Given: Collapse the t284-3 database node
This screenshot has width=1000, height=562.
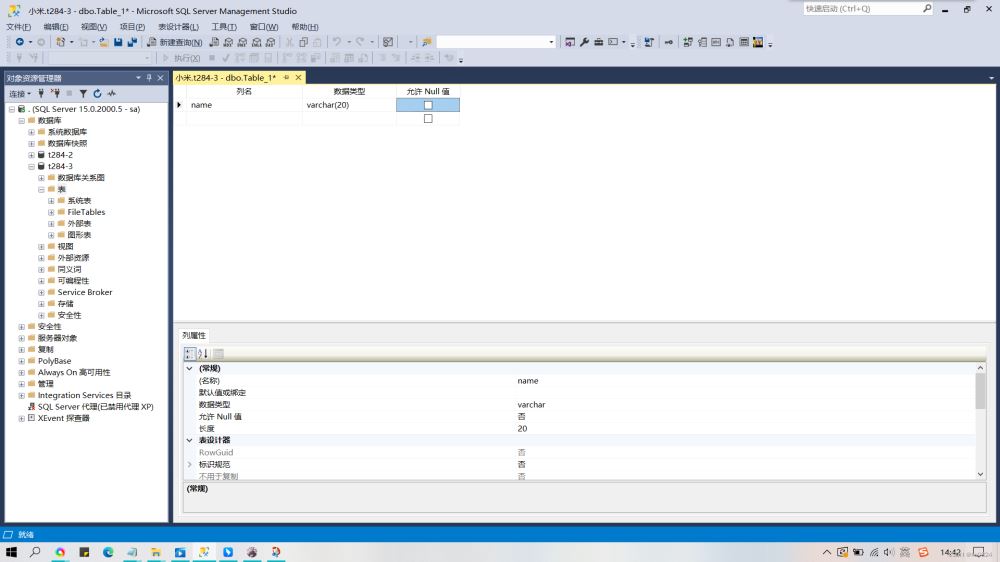Looking at the screenshot, I should tap(31, 166).
